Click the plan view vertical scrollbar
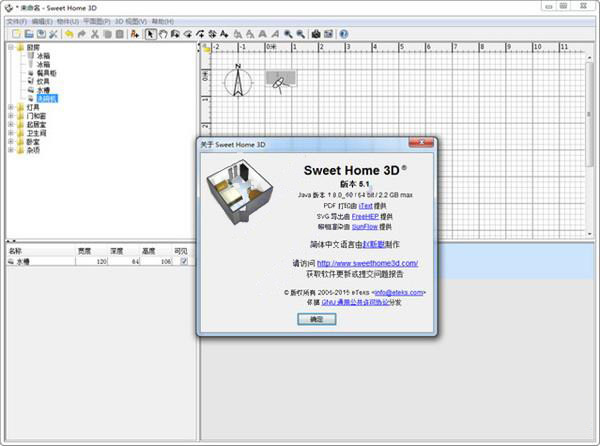 [589, 114]
